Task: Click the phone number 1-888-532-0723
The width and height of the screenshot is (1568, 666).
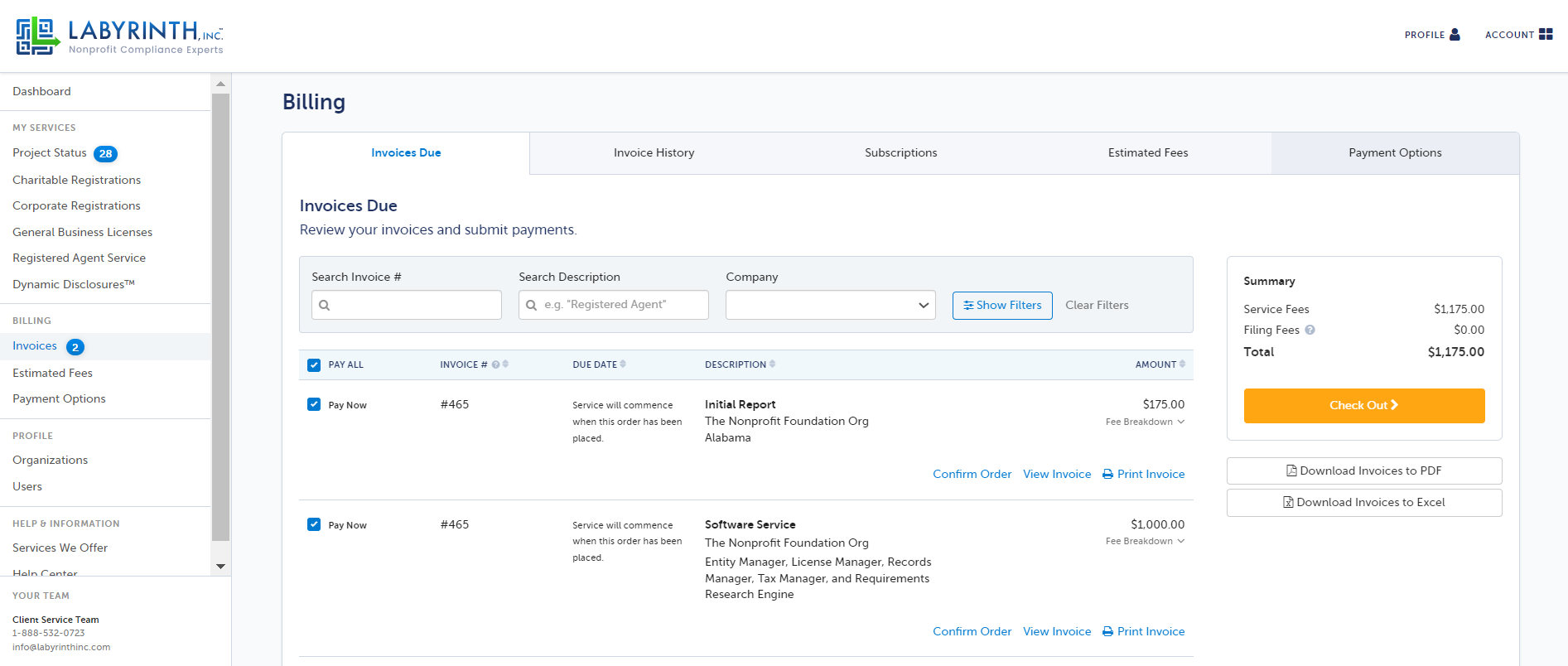Action: 49,634
